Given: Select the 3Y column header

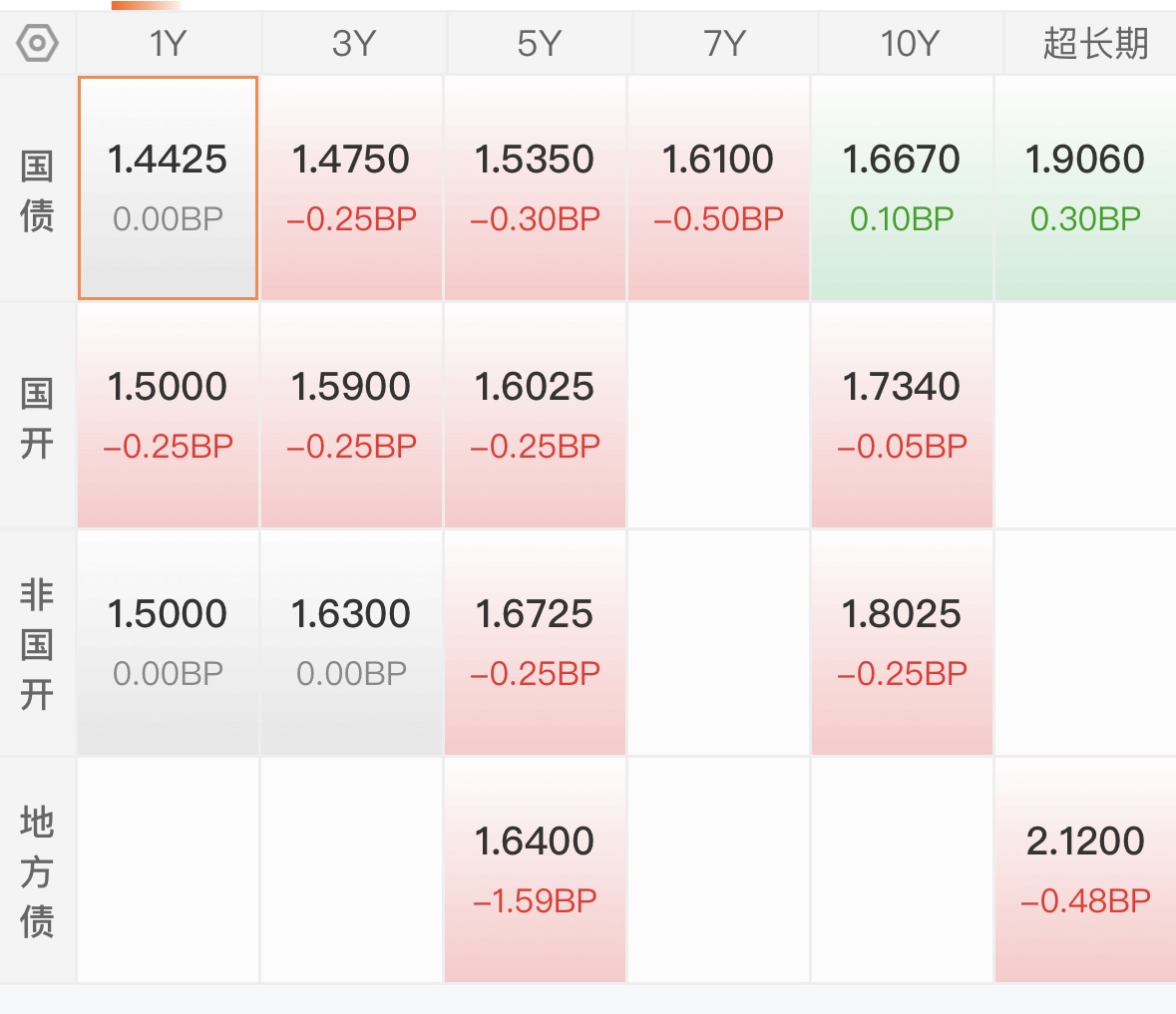Looking at the screenshot, I should 352,43.
